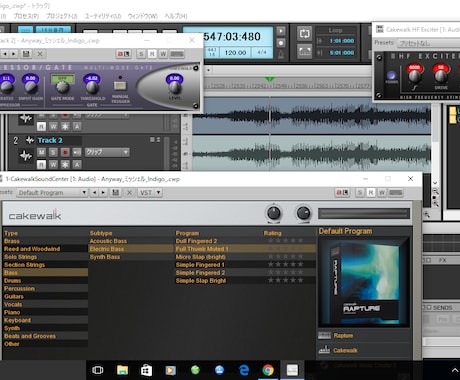The width and height of the screenshot is (460, 380).
Task: Toggle the metronome icon in transport
Action: click(281, 54)
